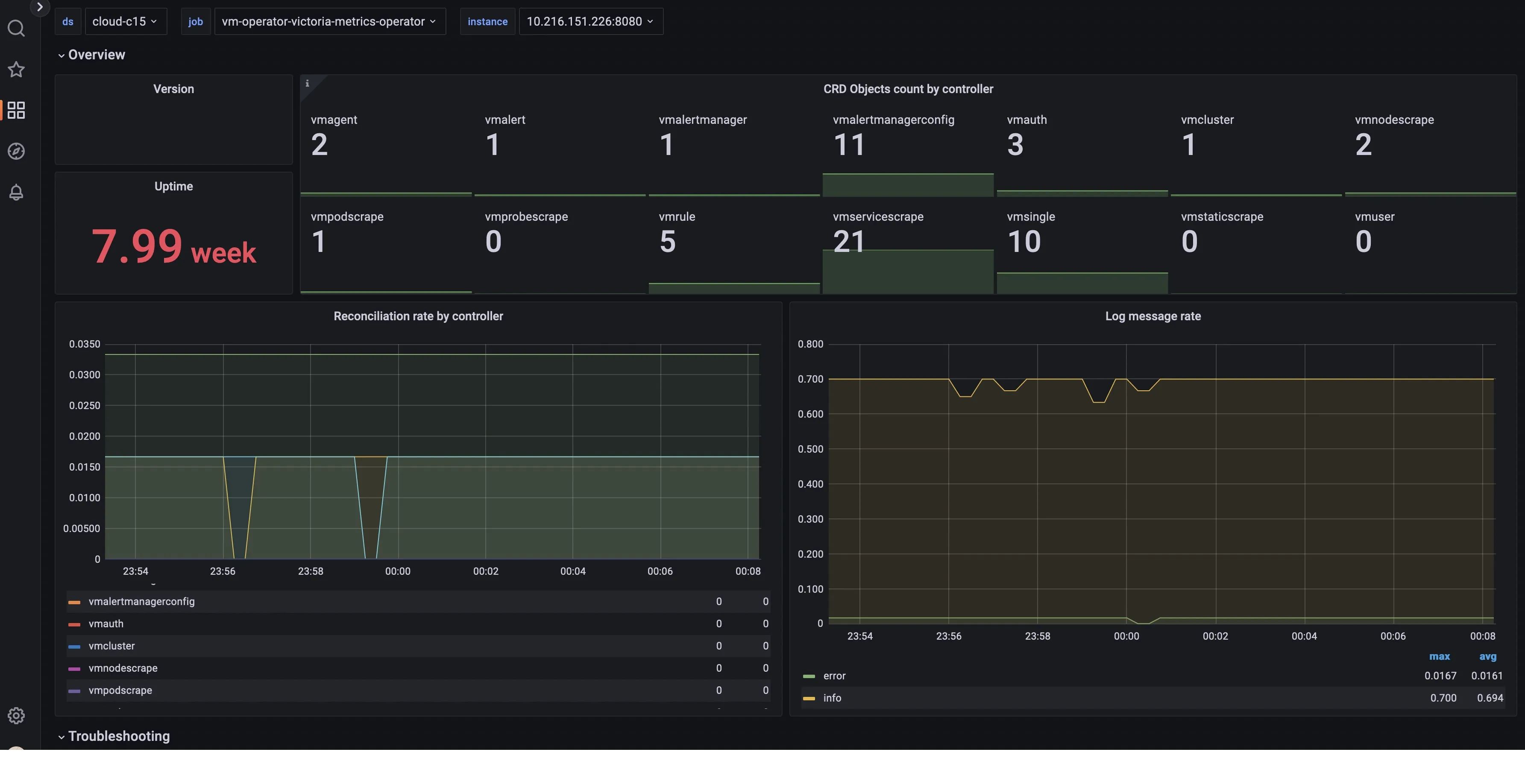This screenshot has height=784, width=1525.
Task: Open the Dashboards grid icon
Action: (x=16, y=110)
